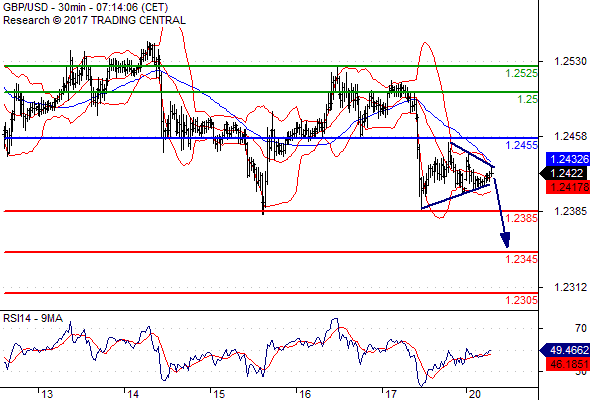Click the green 1.2525 resistance label
Screen dimensions: 590x400
[521, 73]
